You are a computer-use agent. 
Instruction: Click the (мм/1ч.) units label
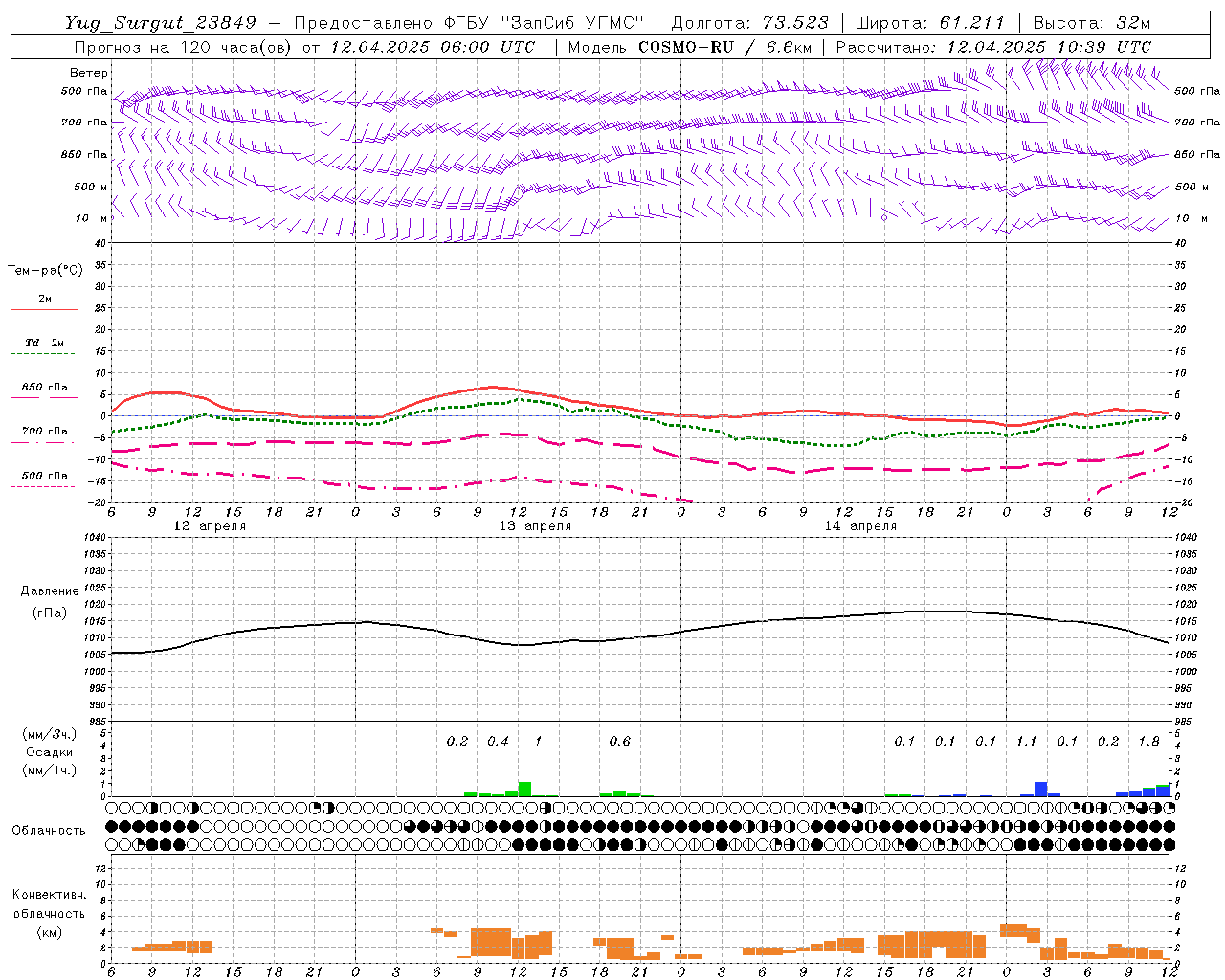[49, 770]
